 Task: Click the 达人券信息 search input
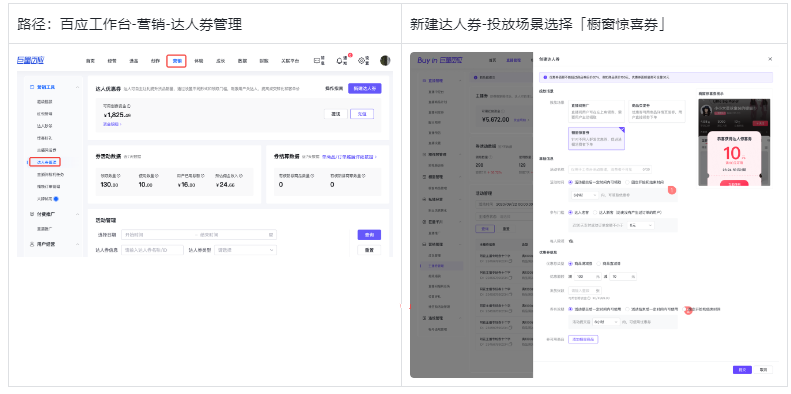point(152,250)
